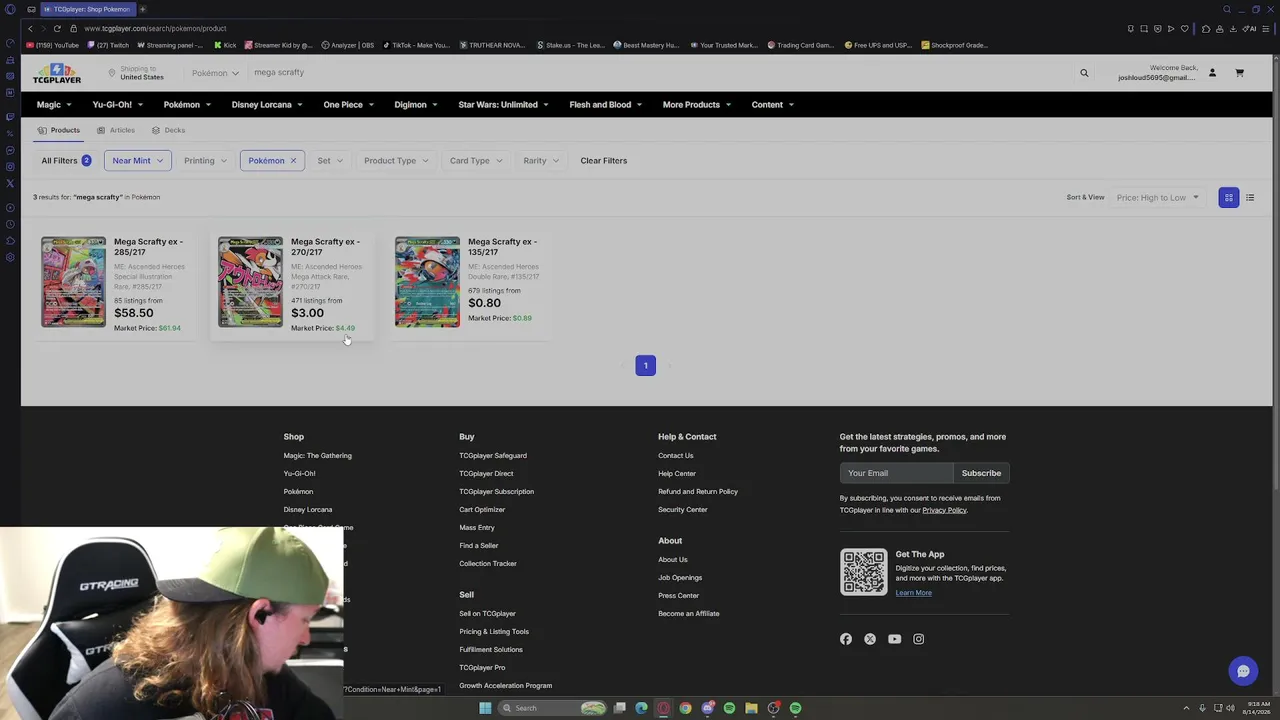Switch to the Articles tab
The height and width of the screenshot is (720, 1280).
point(116,130)
